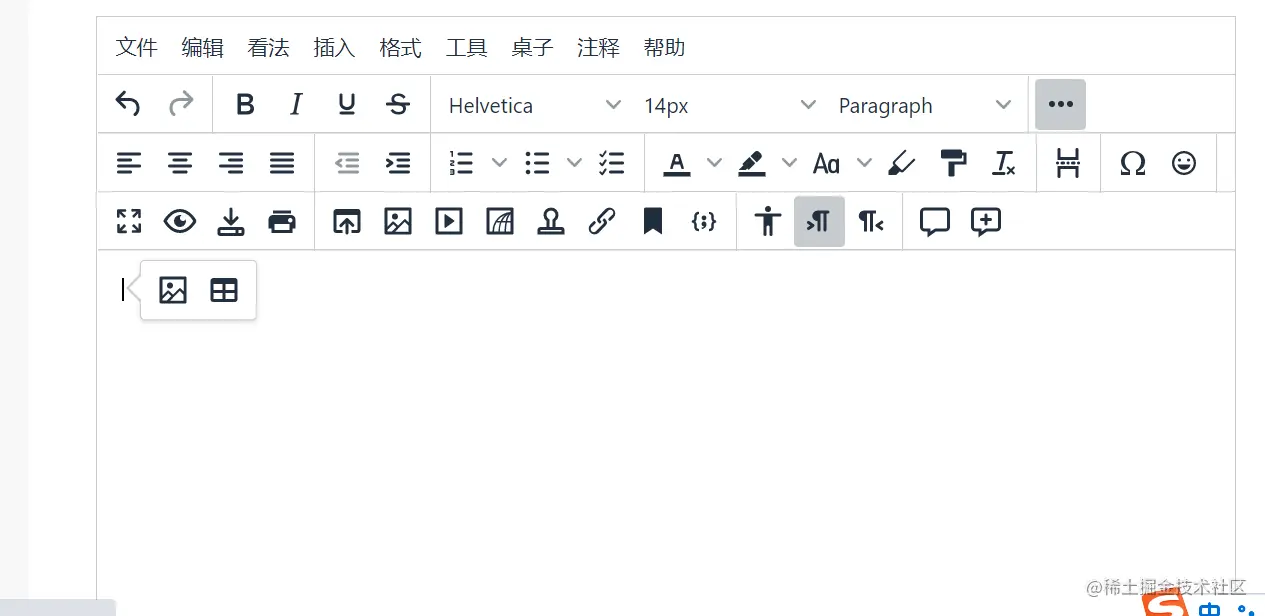This screenshot has height=616, width=1265.
Task: Show more toolbar items with the ellipsis button
Action: coord(1060,104)
